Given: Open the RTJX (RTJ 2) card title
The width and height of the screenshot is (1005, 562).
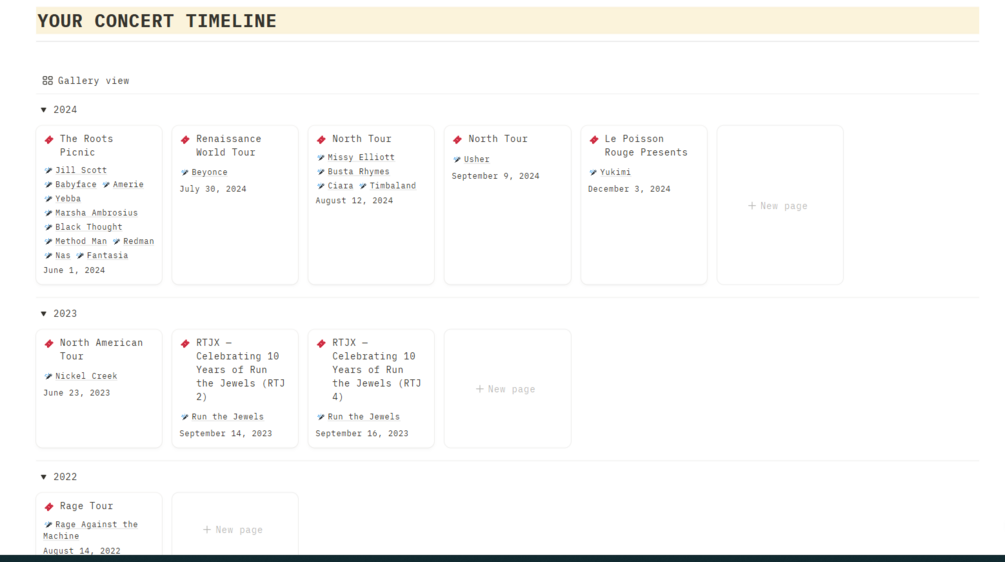Looking at the screenshot, I should point(240,370).
